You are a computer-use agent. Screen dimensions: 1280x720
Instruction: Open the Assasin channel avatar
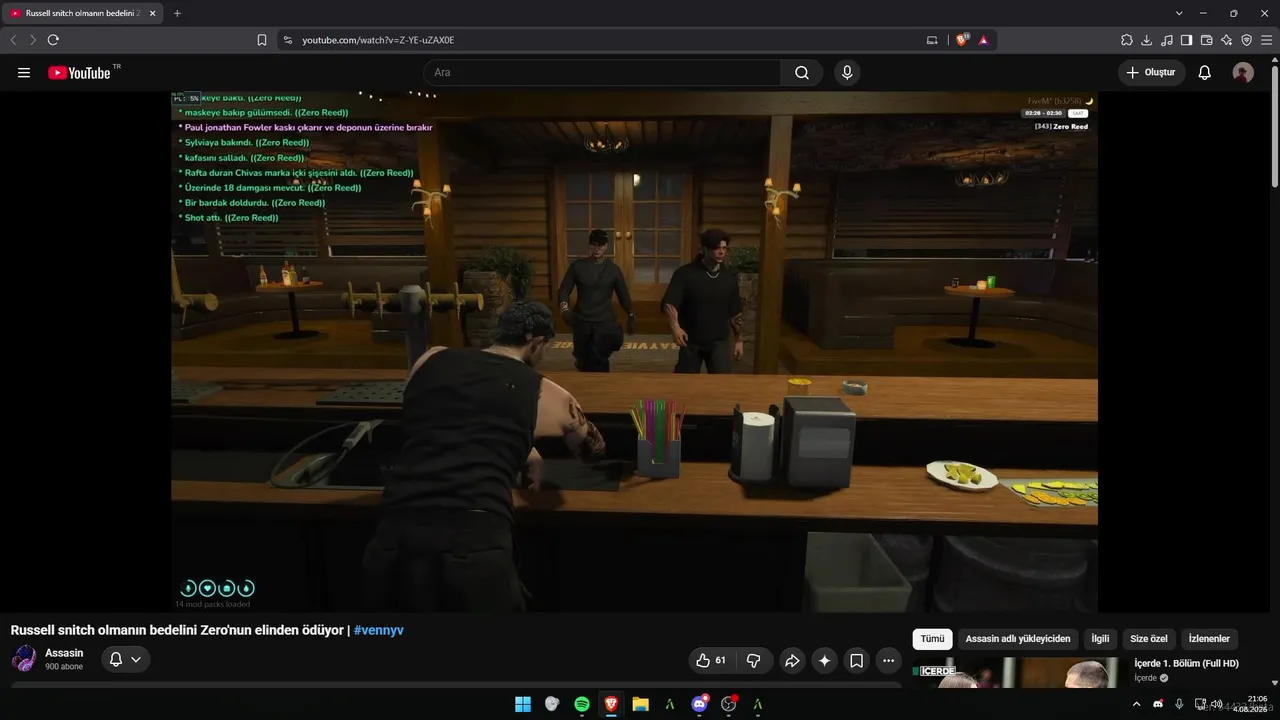click(24, 659)
